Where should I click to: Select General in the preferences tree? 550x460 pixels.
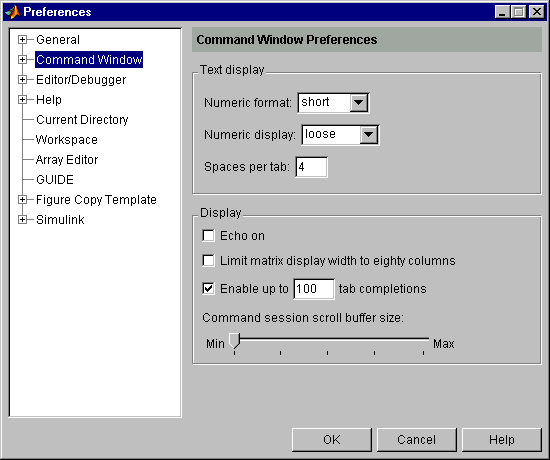[58, 40]
